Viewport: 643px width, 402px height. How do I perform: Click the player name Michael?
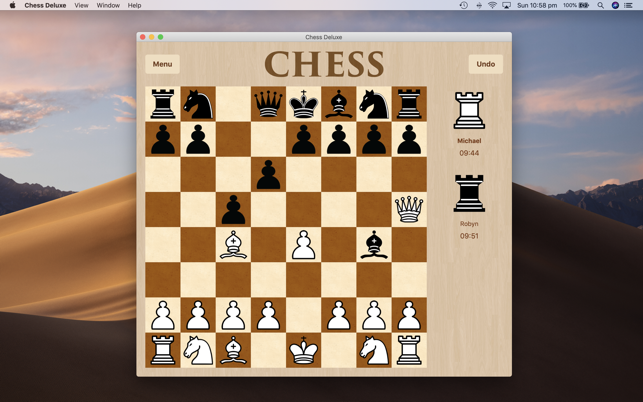point(469,141)
